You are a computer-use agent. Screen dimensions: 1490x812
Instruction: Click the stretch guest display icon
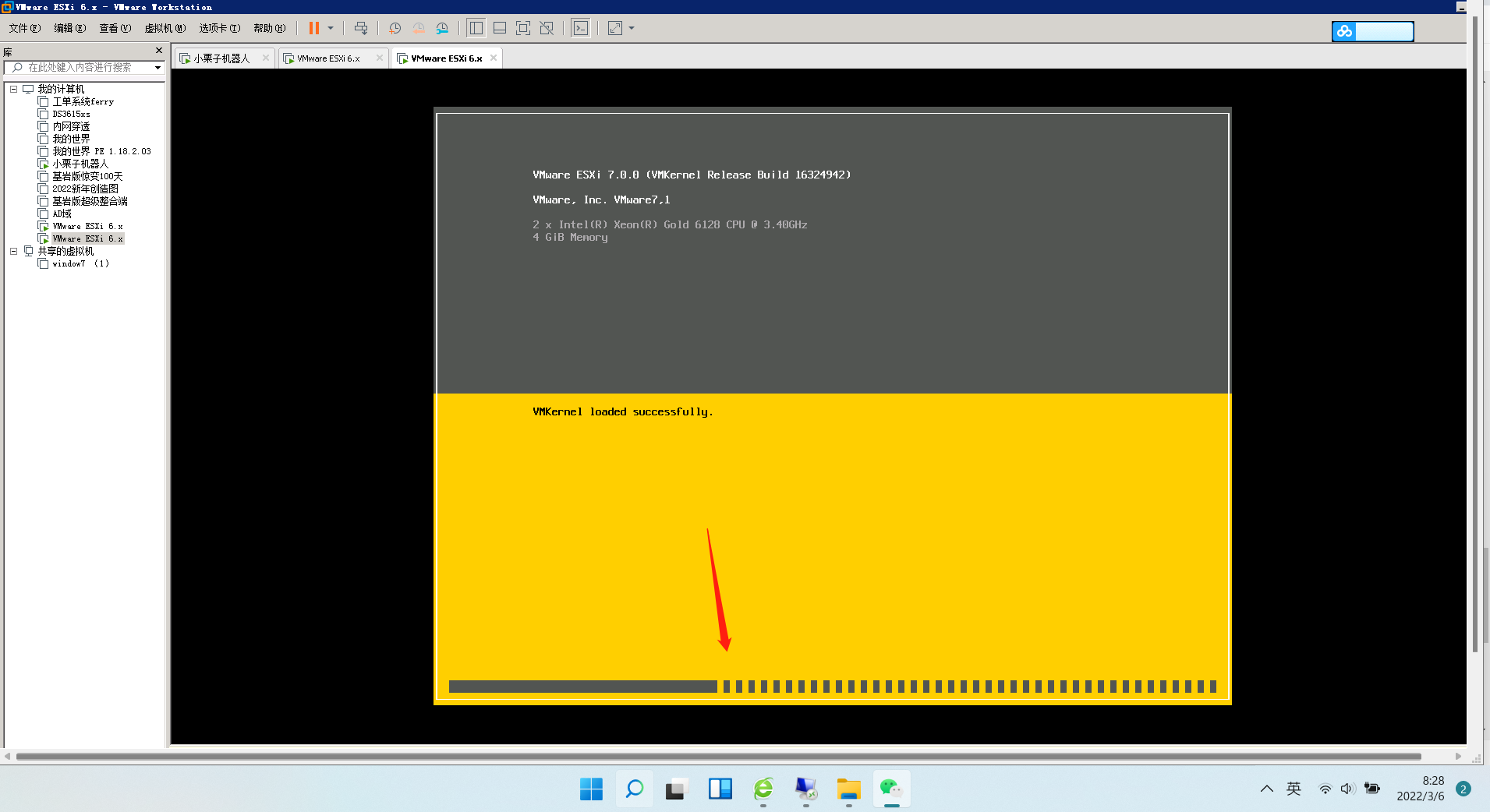[615, 28]
